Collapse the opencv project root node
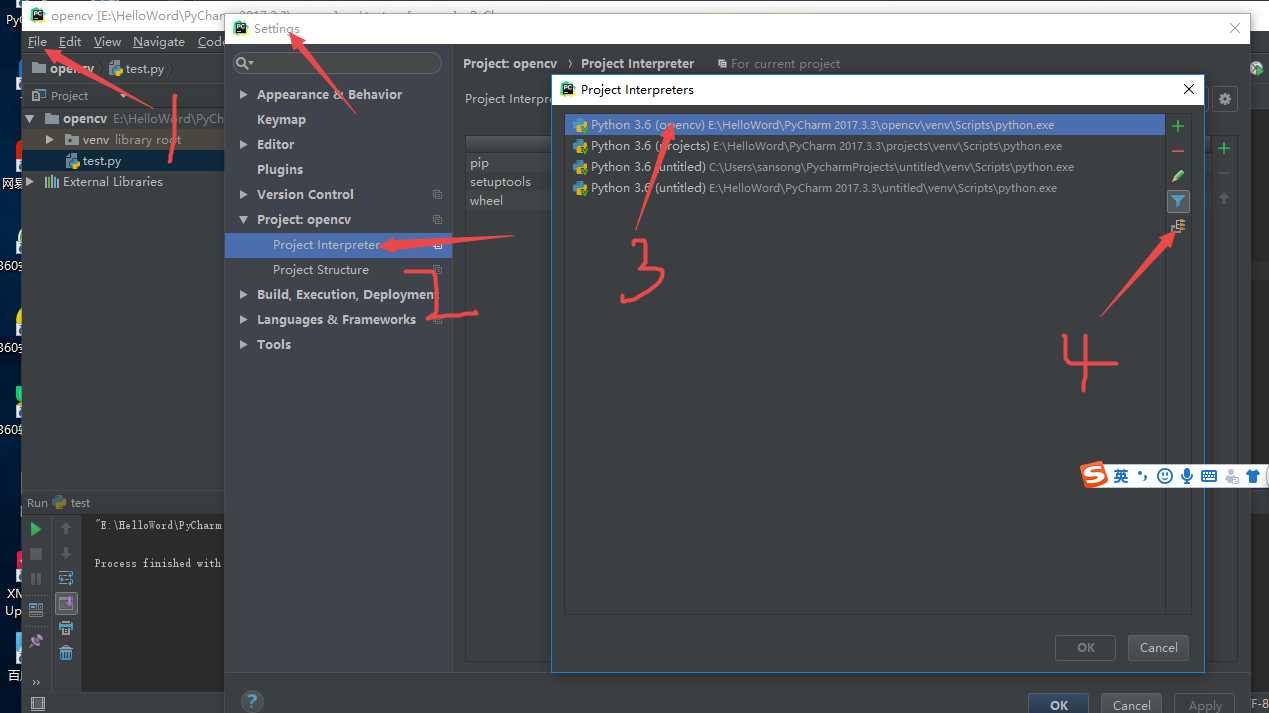The width and height of the screenshot is (1269, 713). [x=30, y=119]
